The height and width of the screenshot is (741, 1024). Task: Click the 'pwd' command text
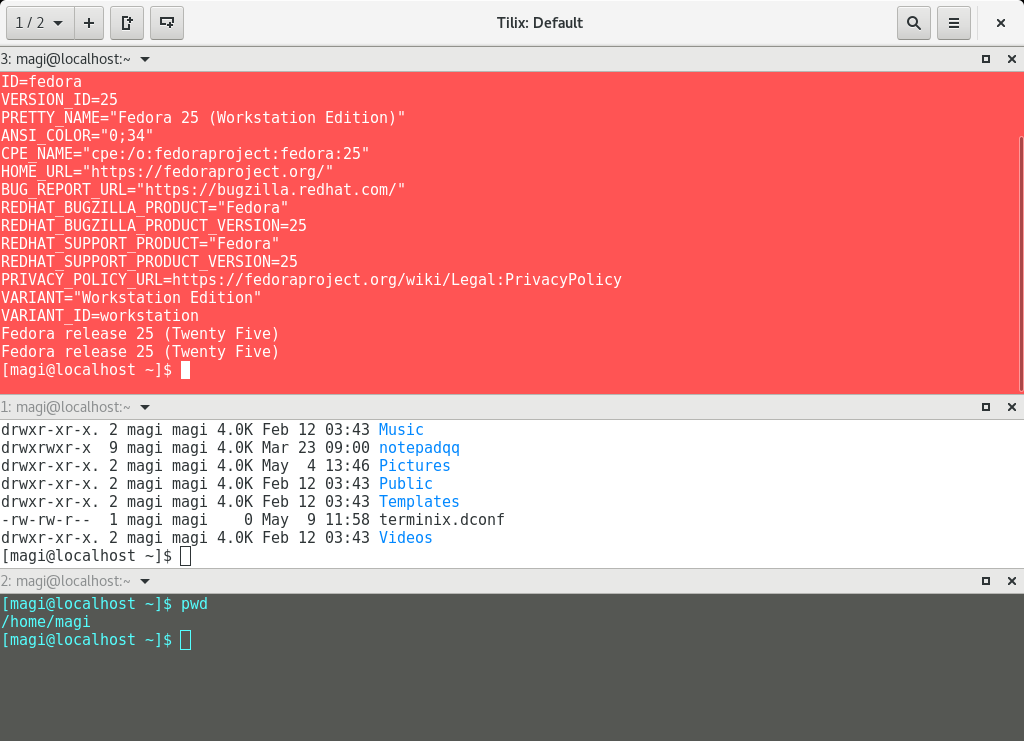[x=195, y=604]
